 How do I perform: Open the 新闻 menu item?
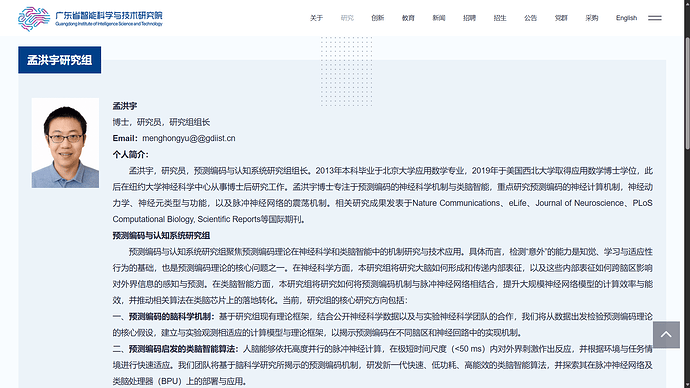tap(439, 18)
